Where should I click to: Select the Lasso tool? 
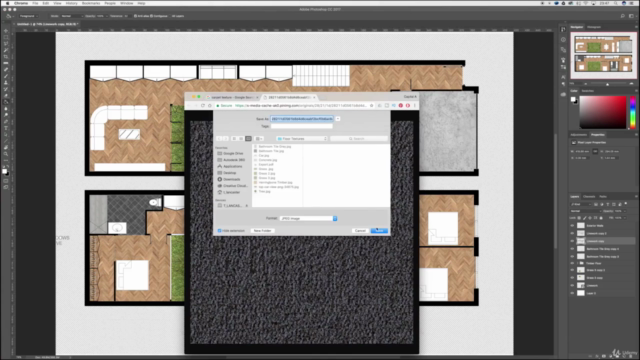pyautogui.click(x=6, y=44)
